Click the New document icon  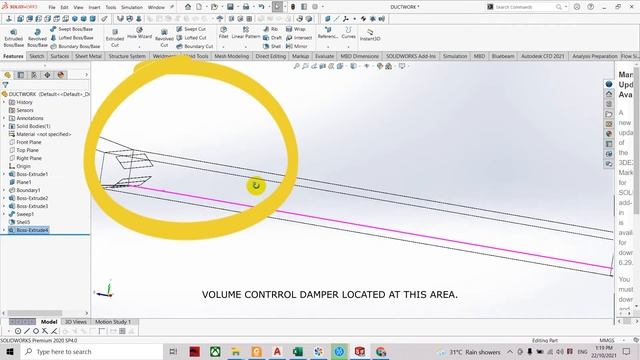[199, 7]
